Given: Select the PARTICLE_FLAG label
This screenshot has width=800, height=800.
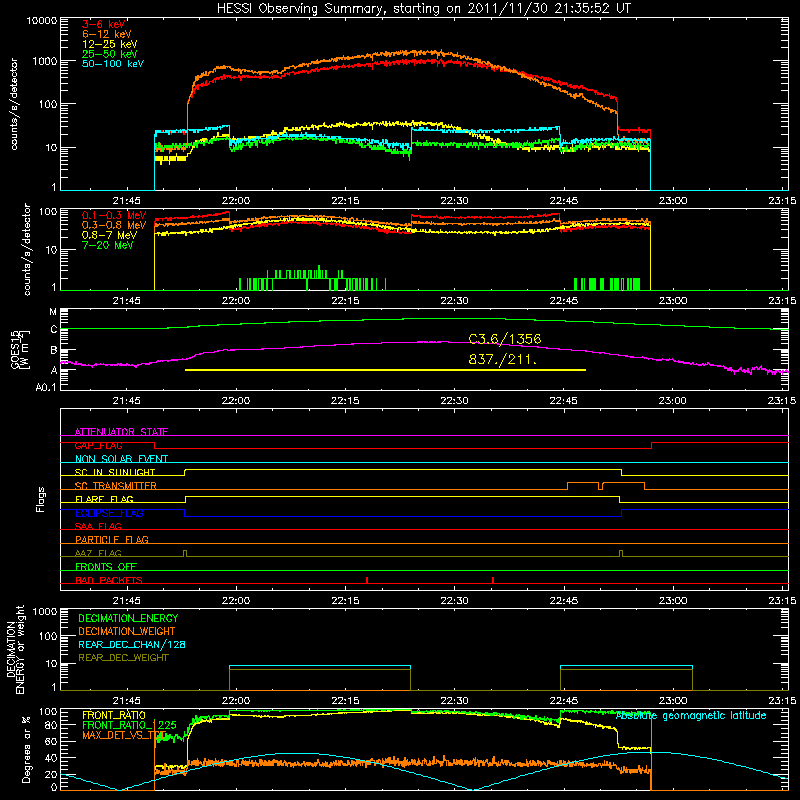Looking at the screenshot, I should click(112, 539).
